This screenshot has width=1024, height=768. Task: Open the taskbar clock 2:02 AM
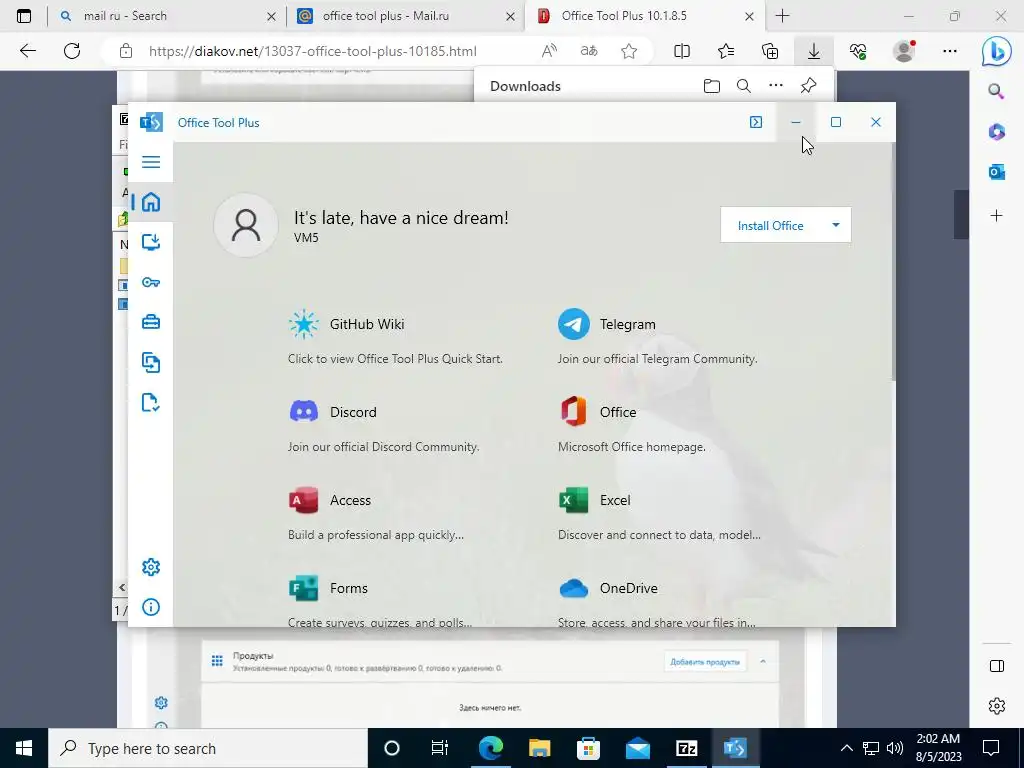coord(938,748)
